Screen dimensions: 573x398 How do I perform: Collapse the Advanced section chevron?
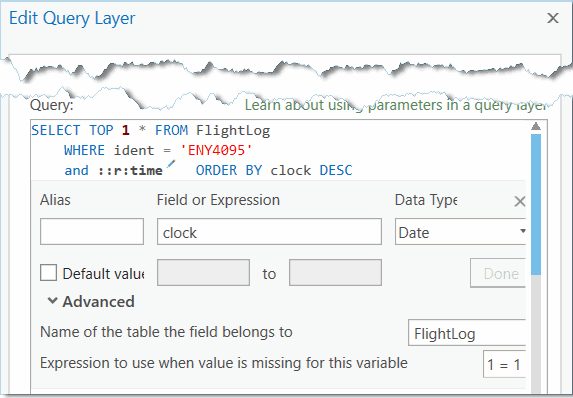53,301
